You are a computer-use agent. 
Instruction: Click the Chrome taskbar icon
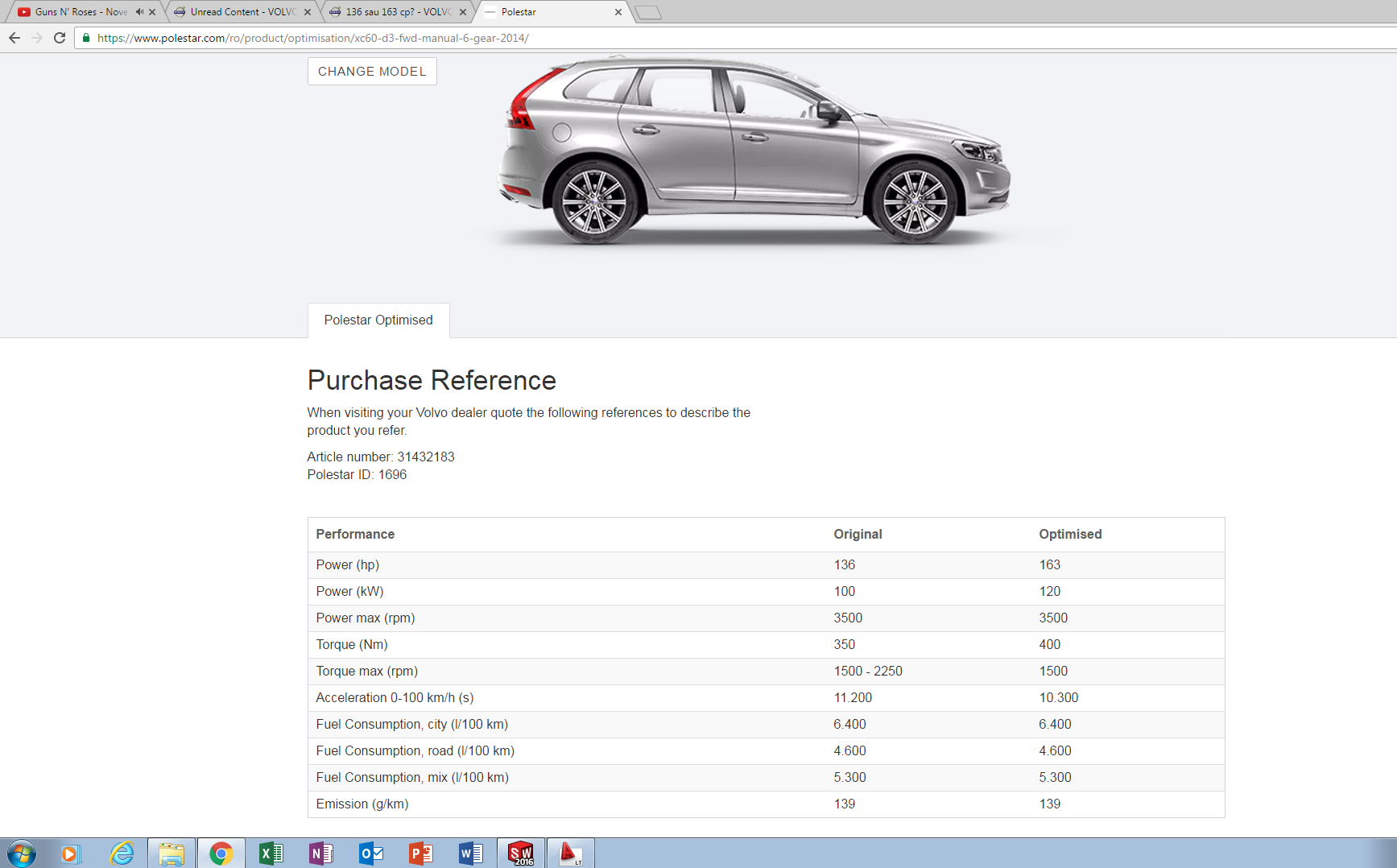(221, 854)
